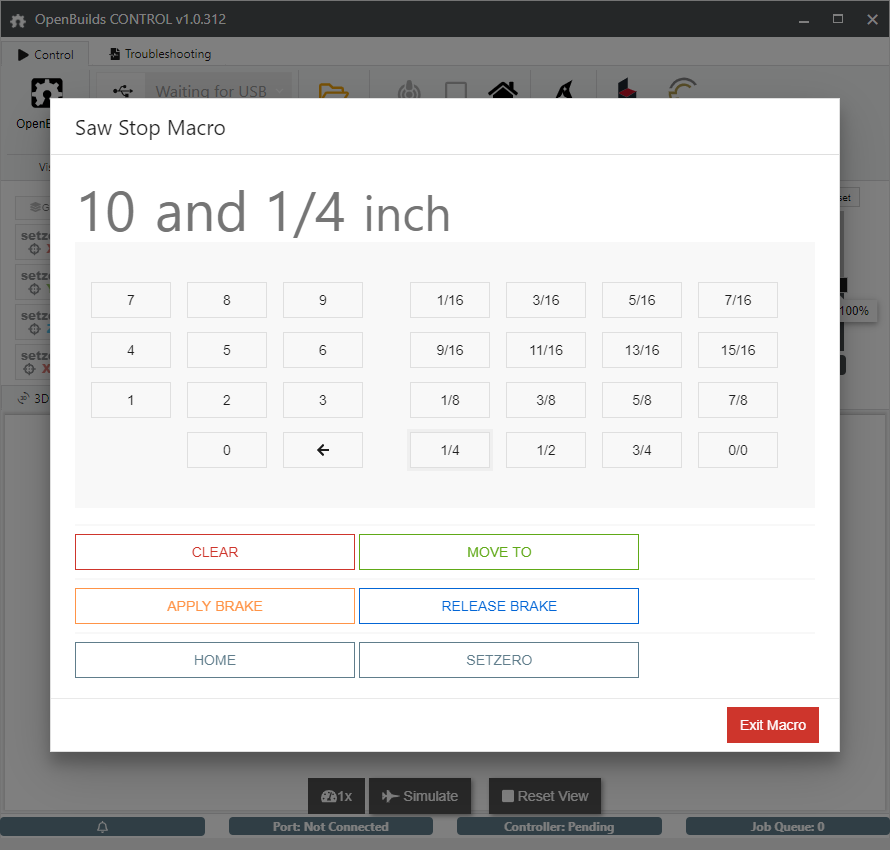This screenshot has height=850, width=890.
Task: Click the 1x playback speed icon
Action: pos(336,796)
